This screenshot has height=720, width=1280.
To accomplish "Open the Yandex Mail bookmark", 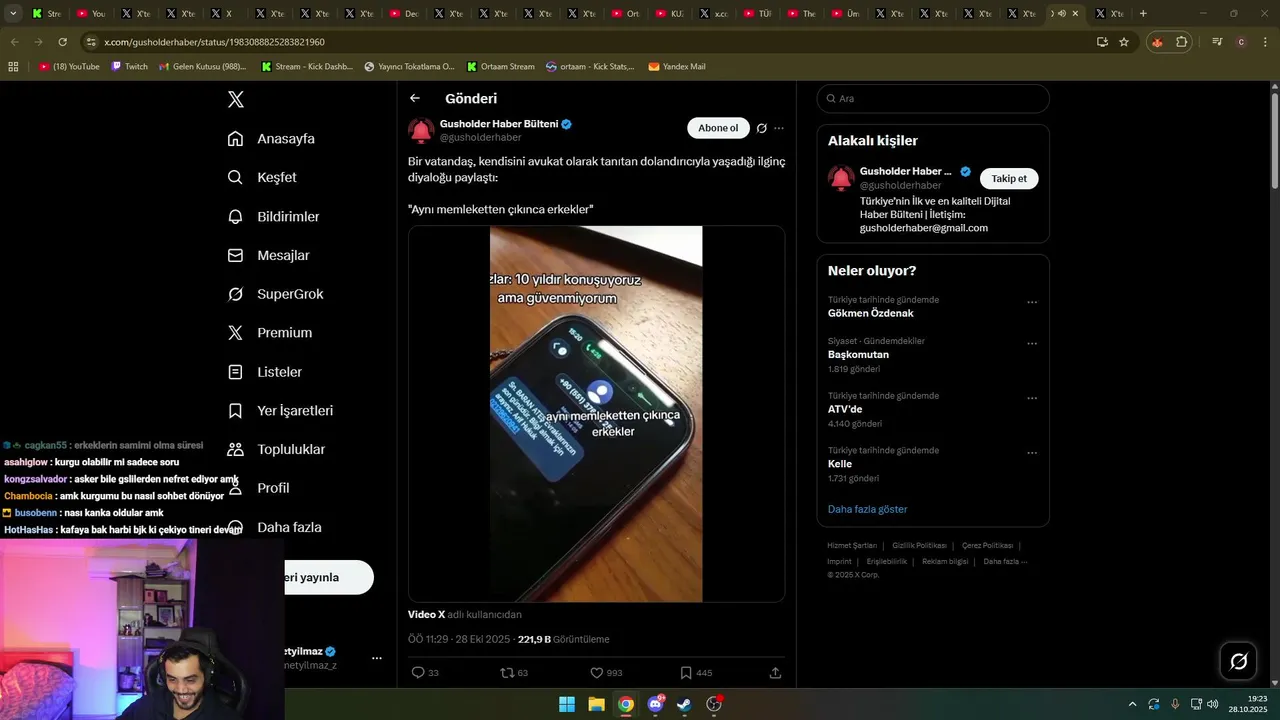I will (x=677, y=66).
